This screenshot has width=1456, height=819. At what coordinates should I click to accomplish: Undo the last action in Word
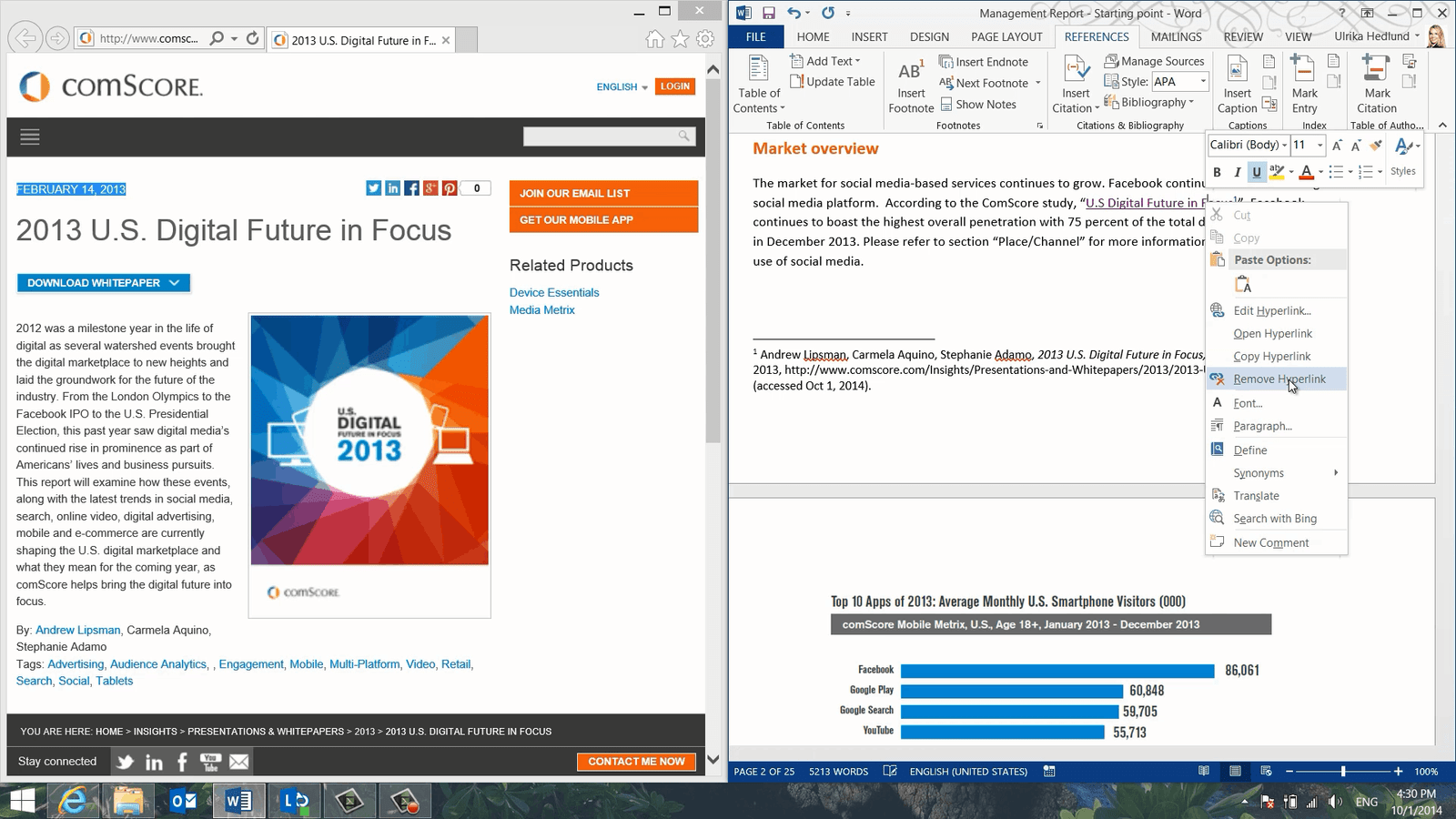[x=794, y=13]
